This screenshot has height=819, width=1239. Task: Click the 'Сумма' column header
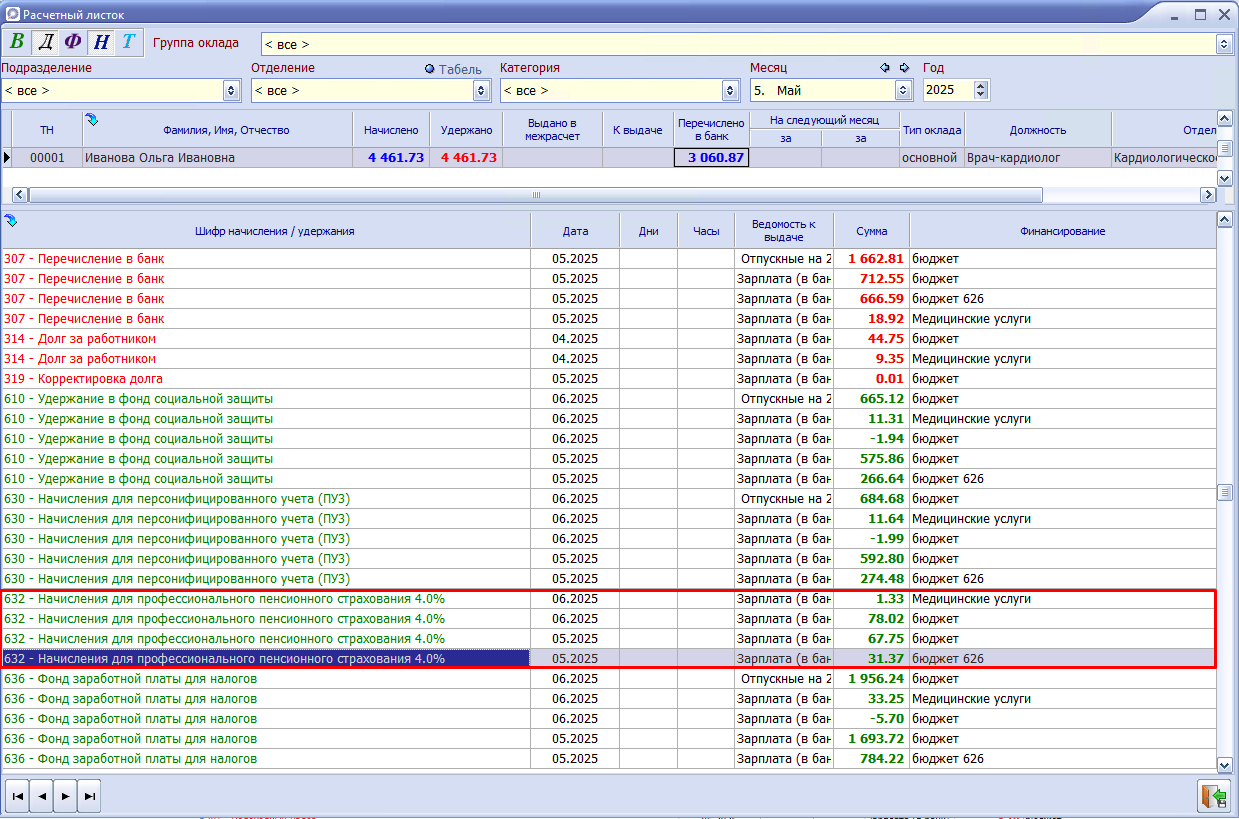[871, 231]
